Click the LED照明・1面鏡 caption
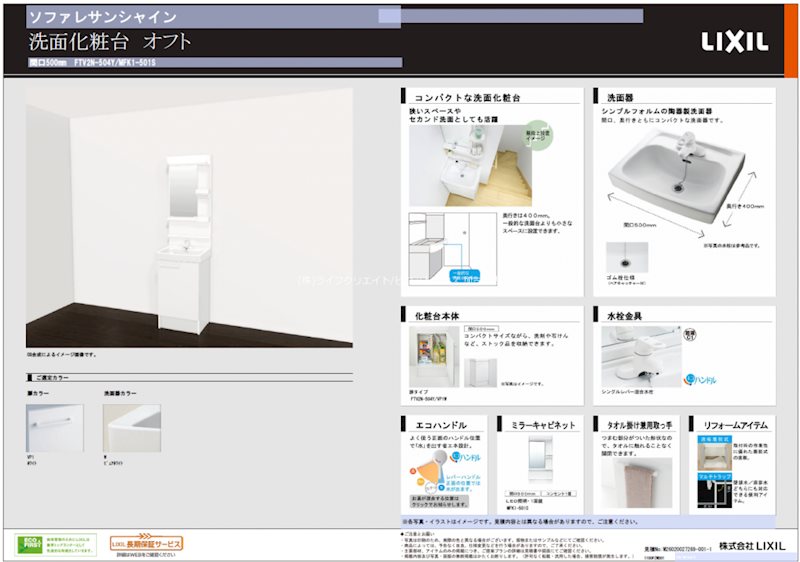Viewport: 800px width, 562px height. tap(524, 501)
